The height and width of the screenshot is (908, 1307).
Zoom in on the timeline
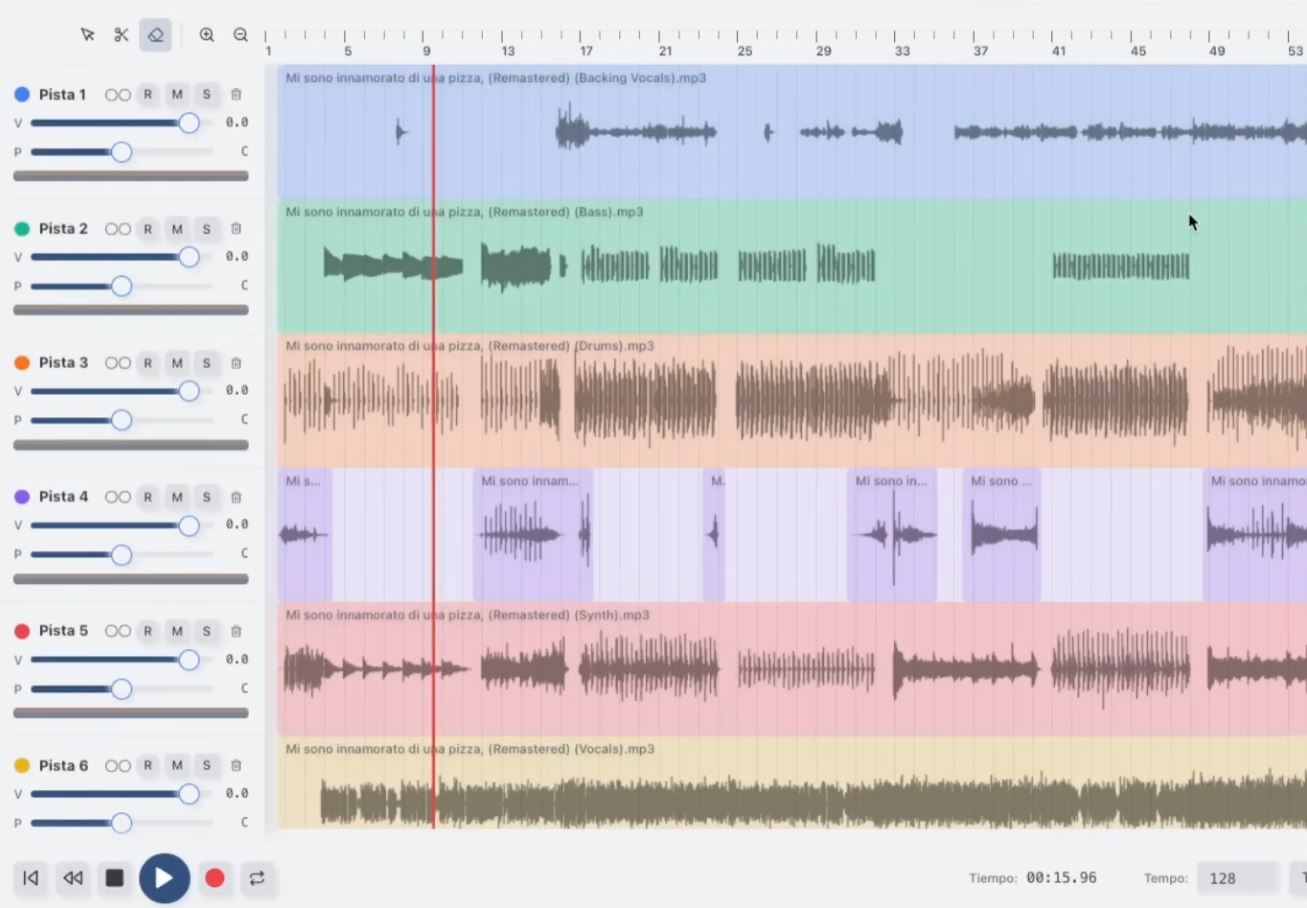207,34
